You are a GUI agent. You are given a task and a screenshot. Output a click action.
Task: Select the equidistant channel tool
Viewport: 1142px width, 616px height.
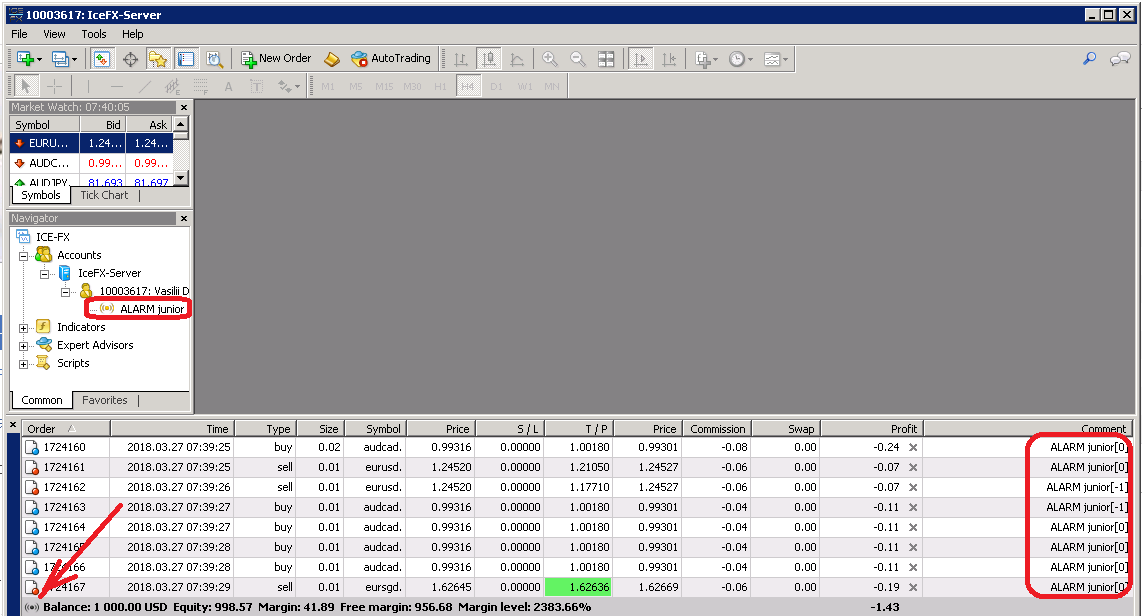(172, 86)
